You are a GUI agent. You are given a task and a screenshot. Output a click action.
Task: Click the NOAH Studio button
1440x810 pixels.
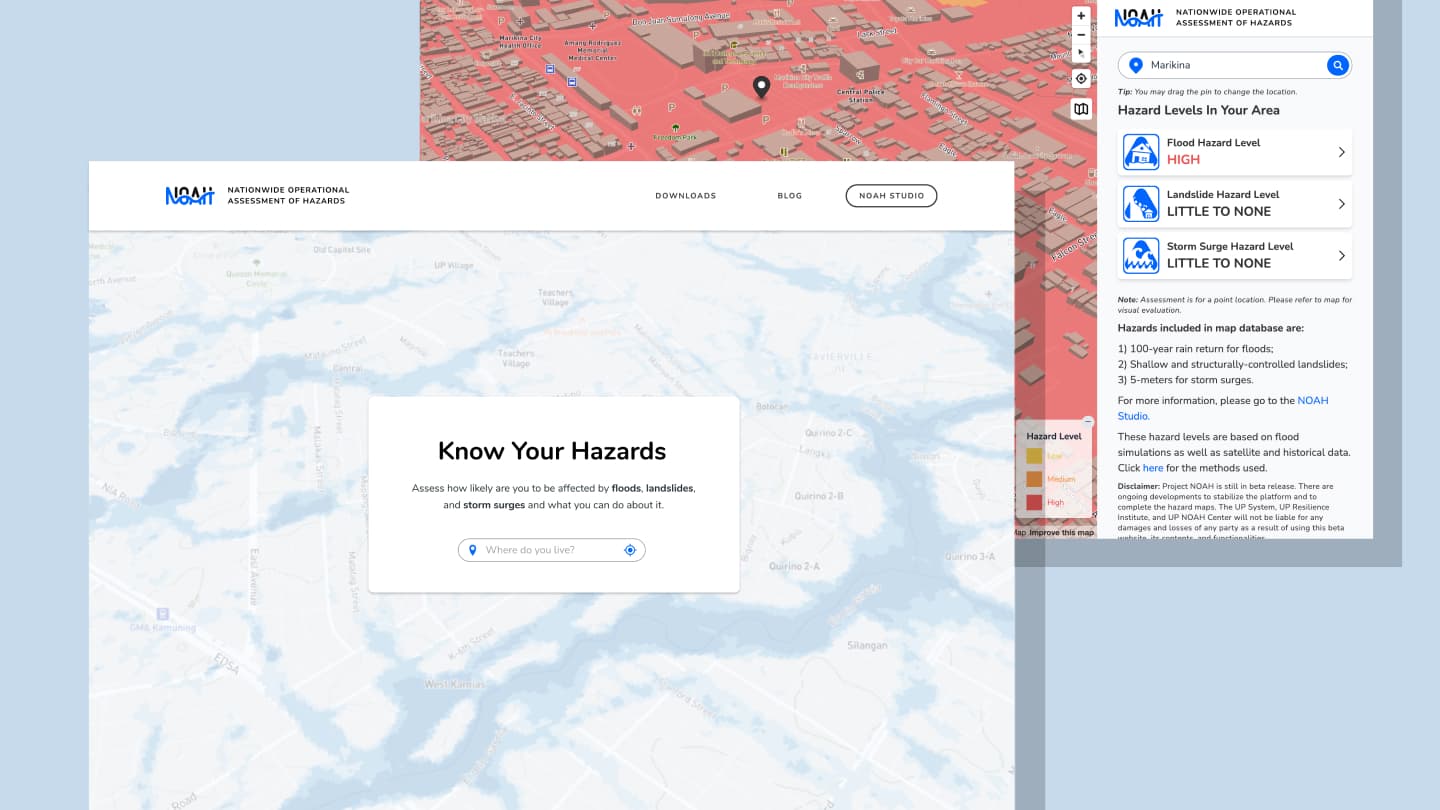click(891, 196)
